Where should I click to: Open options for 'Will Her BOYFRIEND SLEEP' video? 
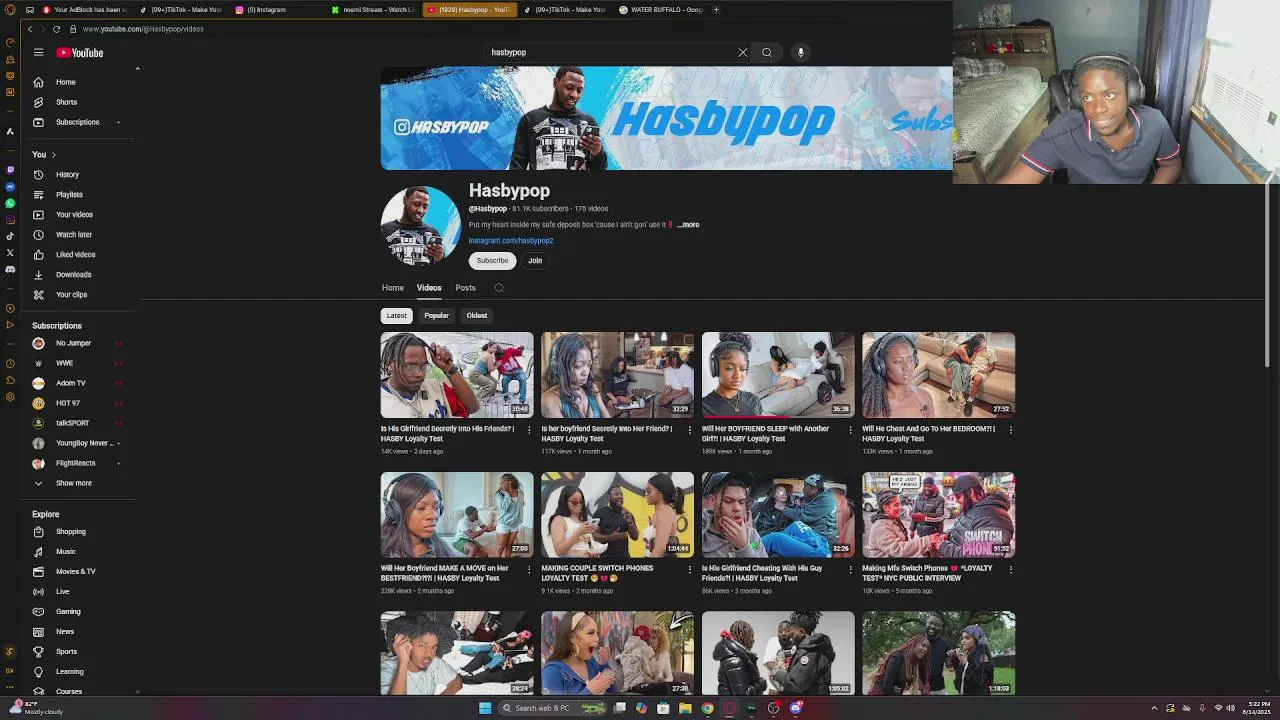point(850,430)
